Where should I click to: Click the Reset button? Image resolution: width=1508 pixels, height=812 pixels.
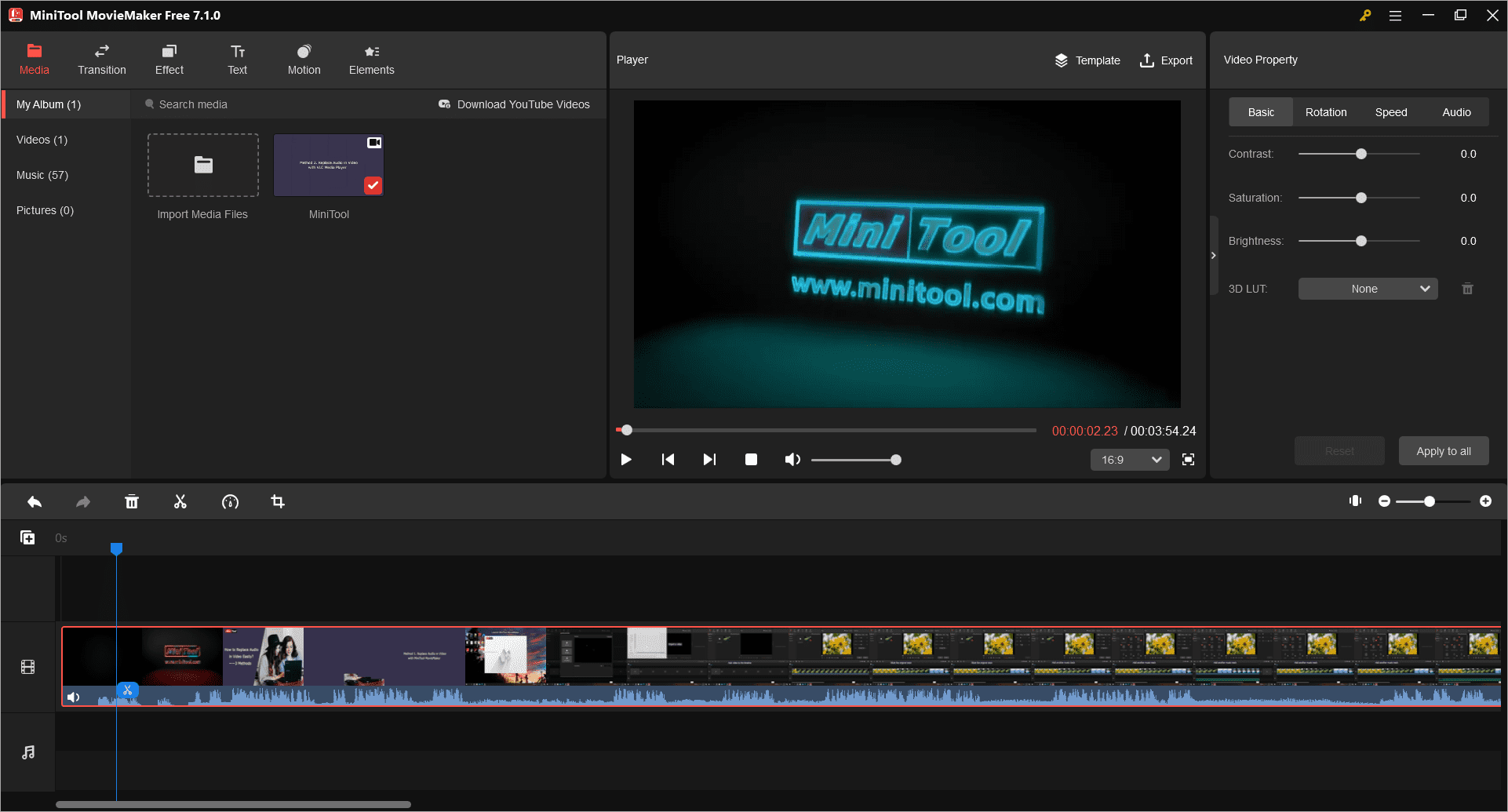[x=1339, y=451]
